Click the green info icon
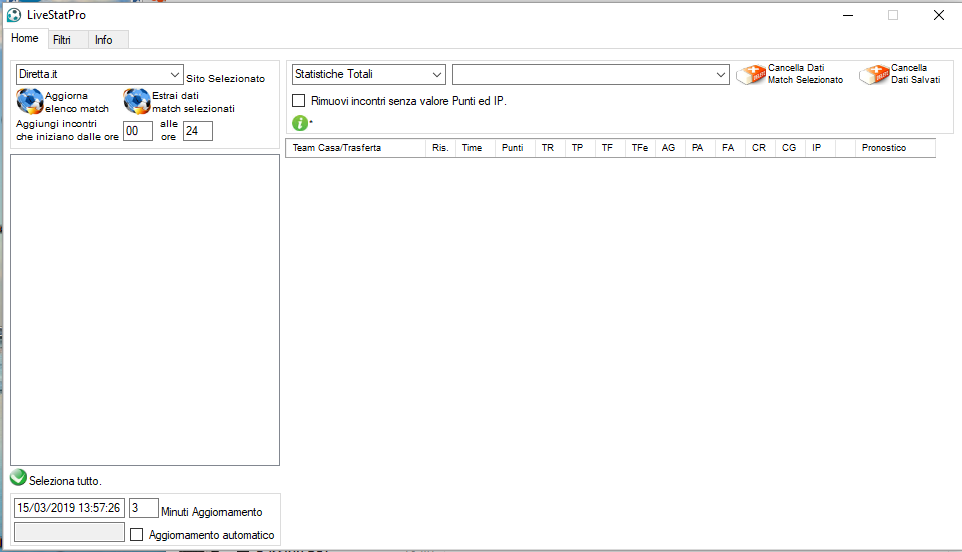The width and height of the screenshot is (962, 552). point(299,123)
